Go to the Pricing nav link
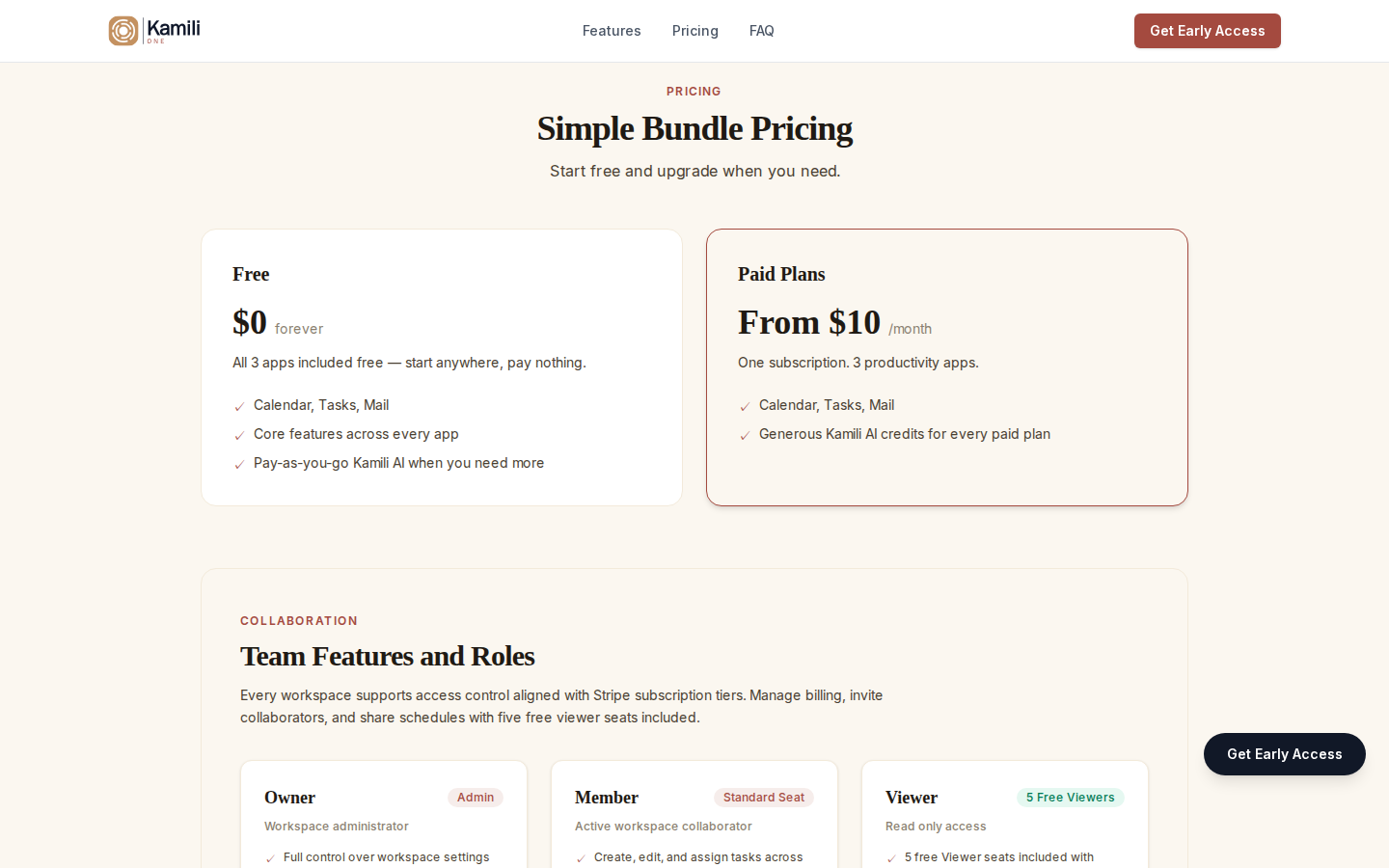This screenshot has height=868, width=1389. pos(695,31)
